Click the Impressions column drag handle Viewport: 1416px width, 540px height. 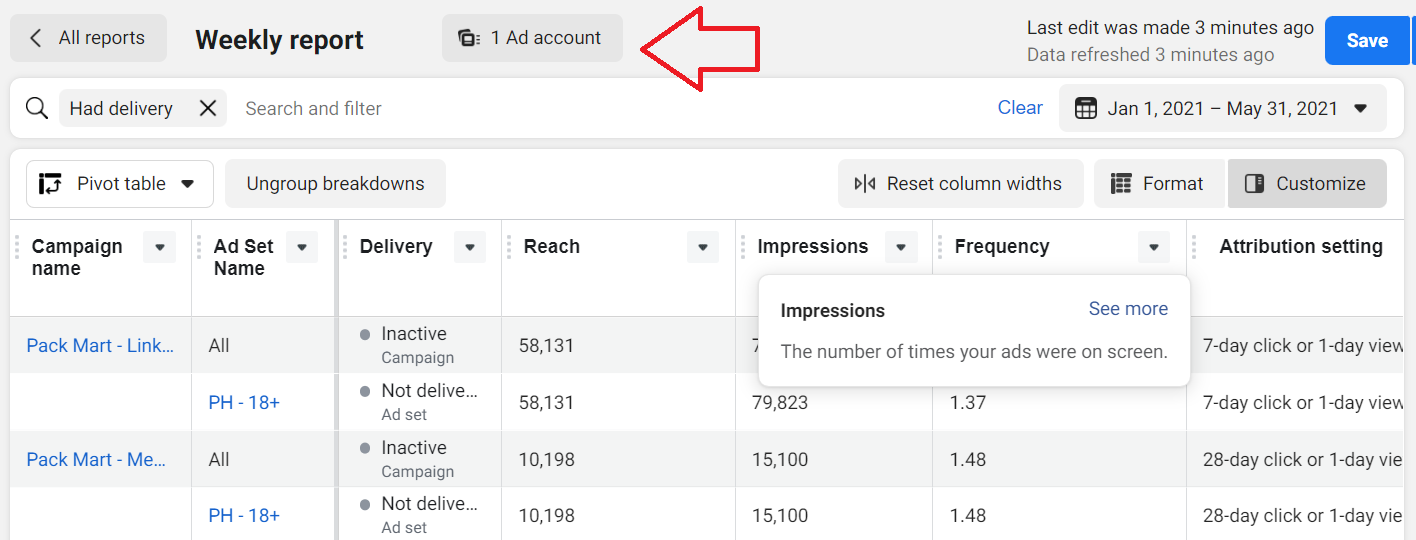click(743, 247)
